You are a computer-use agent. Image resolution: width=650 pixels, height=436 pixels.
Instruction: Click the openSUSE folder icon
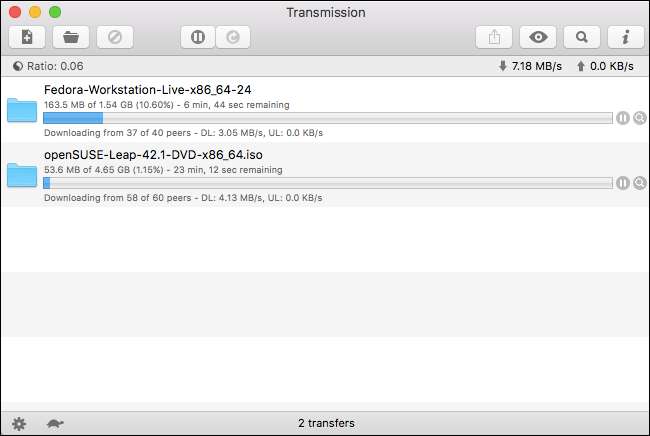coord(21,175)
